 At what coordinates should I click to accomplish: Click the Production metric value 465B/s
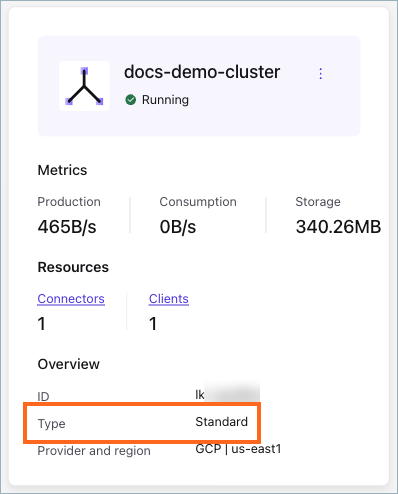(x=67, y=227)
